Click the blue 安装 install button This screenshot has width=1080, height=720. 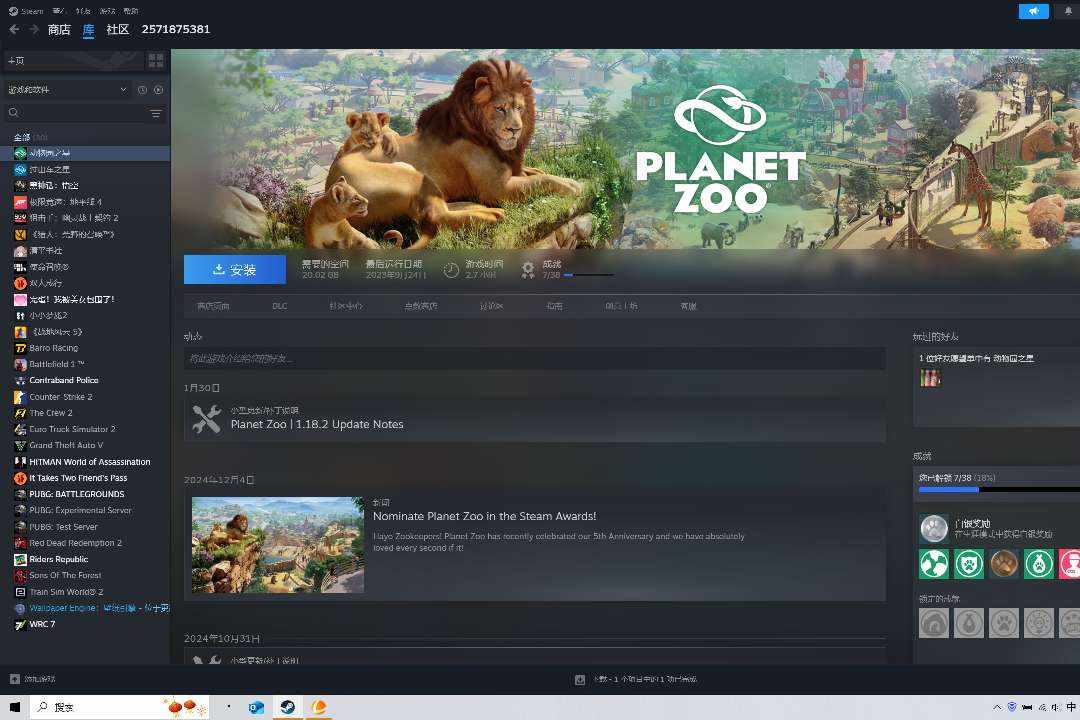pos(235,269)
